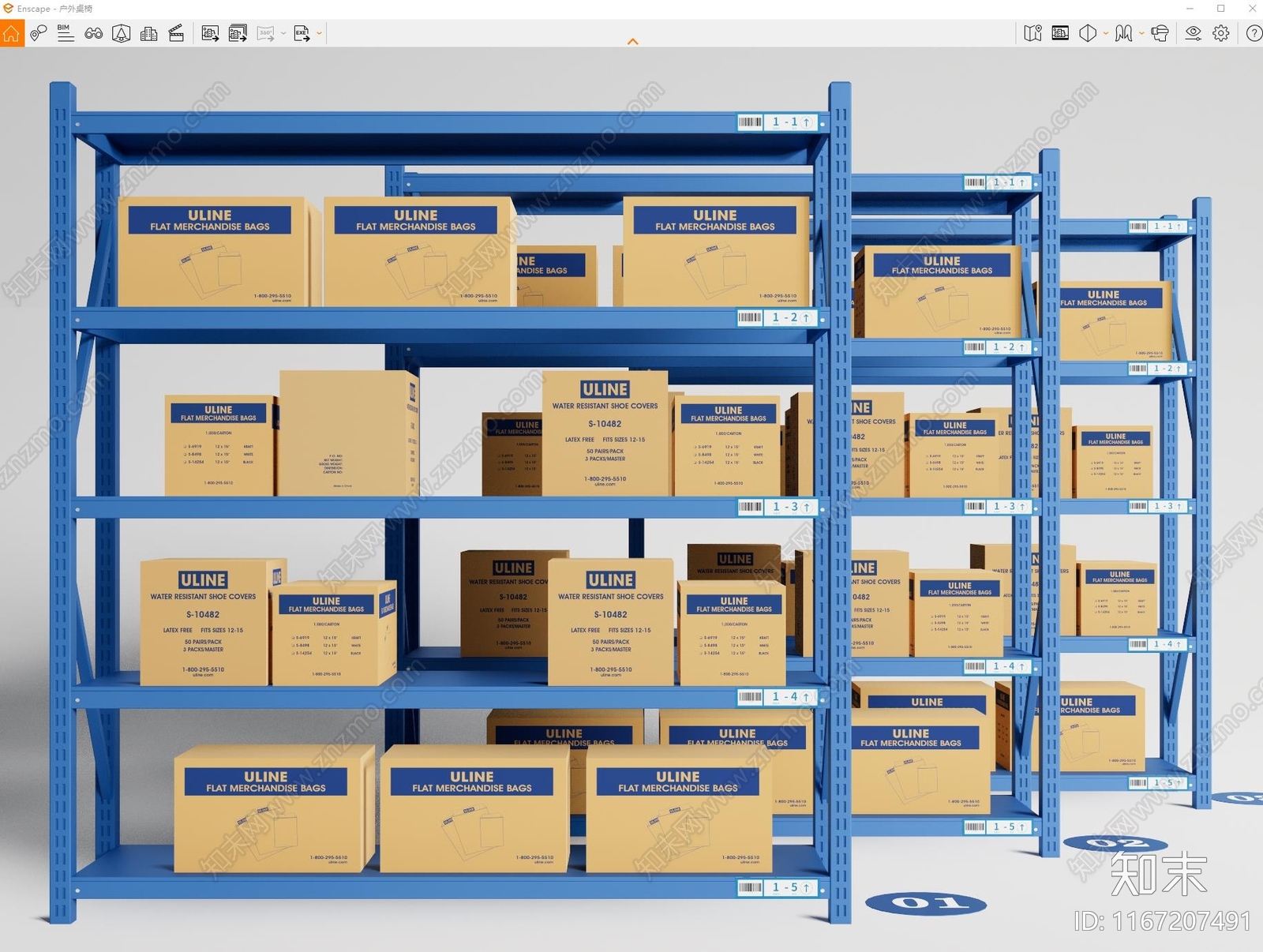Toggle the Fly/Walk navigation wings icon
The image size is (1263, 952).
point(1124,33)
